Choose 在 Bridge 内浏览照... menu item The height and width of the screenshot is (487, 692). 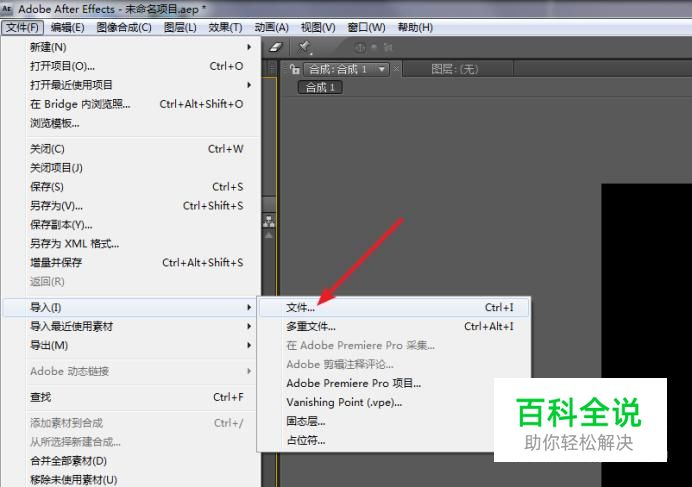(131, 104)
